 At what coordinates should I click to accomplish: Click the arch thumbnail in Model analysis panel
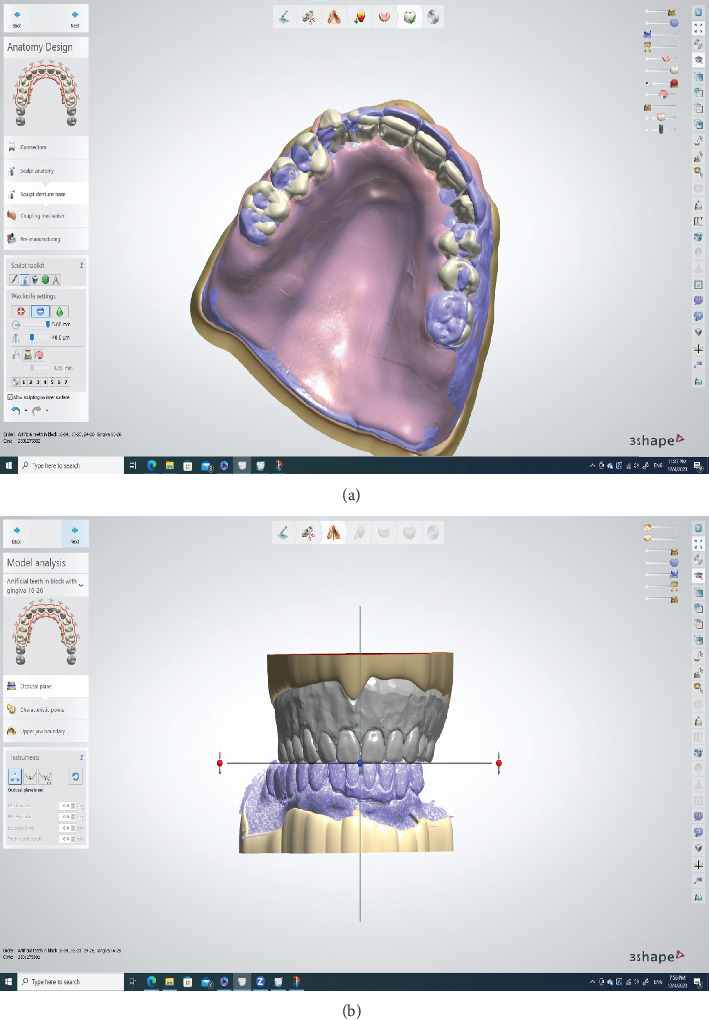click(x=46, y=632)
